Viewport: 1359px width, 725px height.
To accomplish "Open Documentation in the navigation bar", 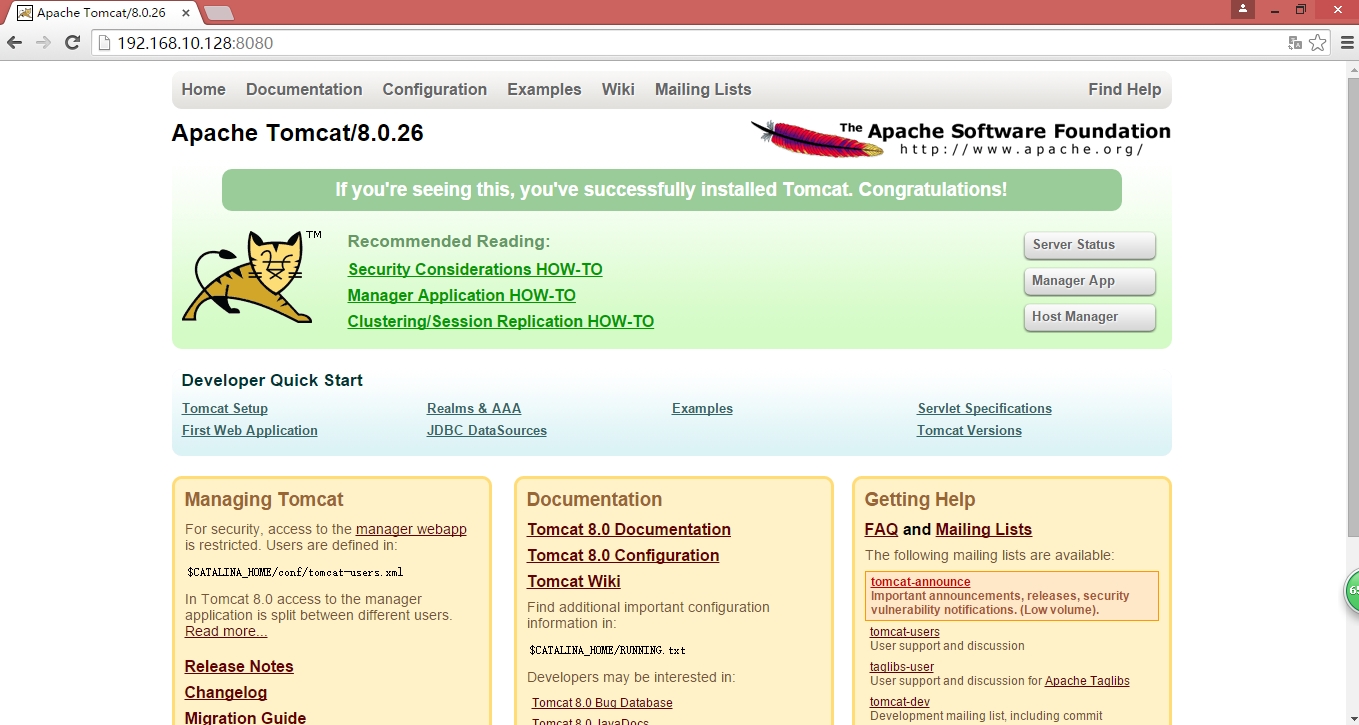I will 304,89.
